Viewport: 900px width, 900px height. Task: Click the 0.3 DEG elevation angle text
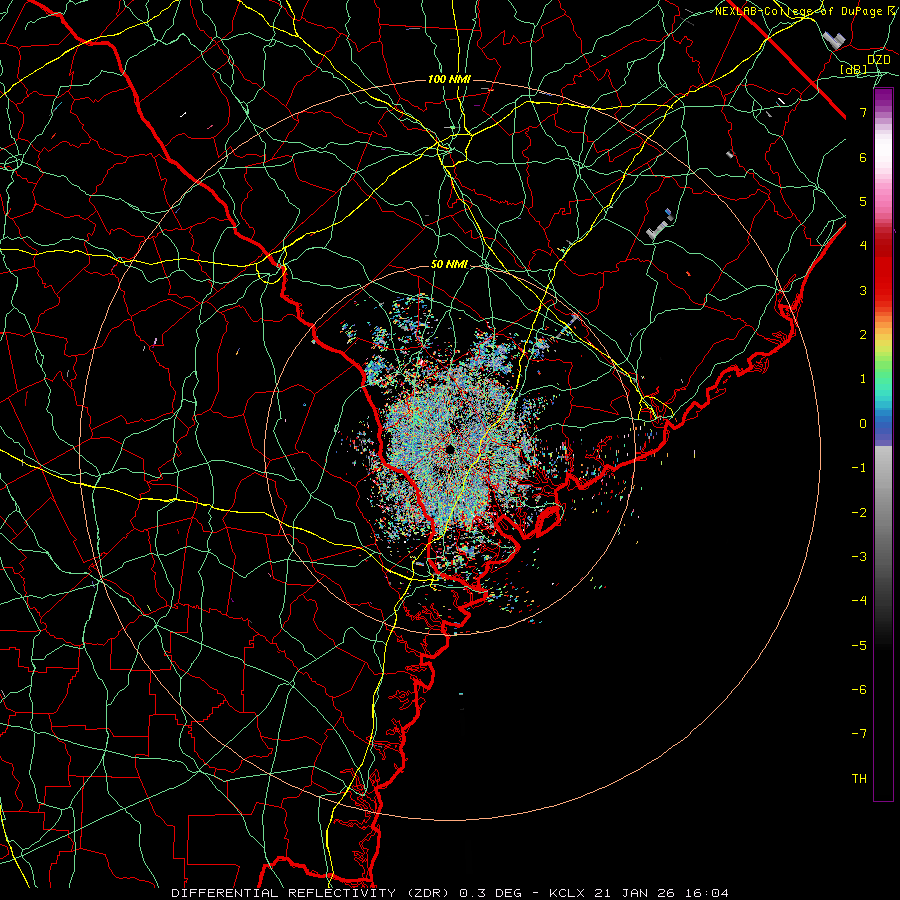491,893
